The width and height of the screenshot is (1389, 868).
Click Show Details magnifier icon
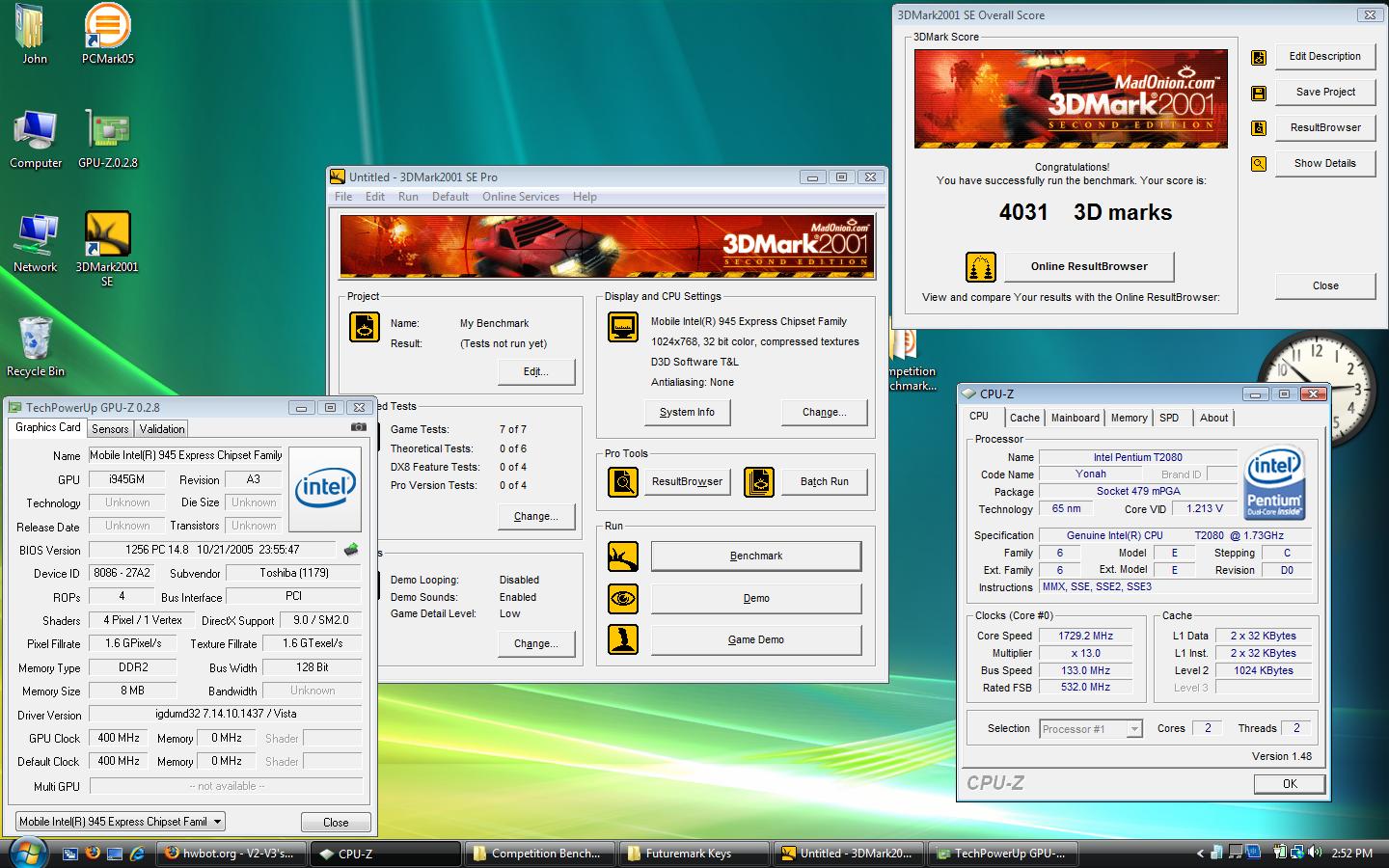pos(1259,164)
